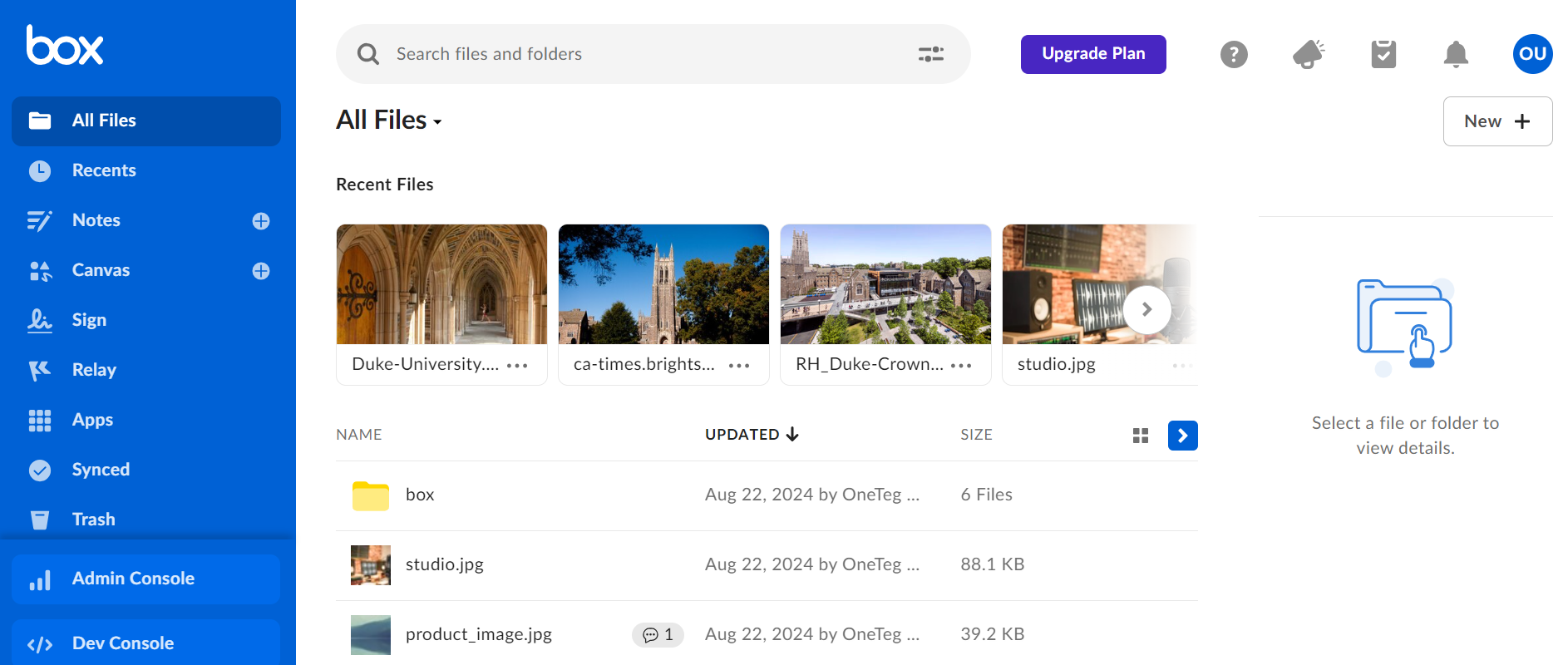Click the Upgrade Plan button
Screen dimensions: 1568x665
pos(1092,54)
